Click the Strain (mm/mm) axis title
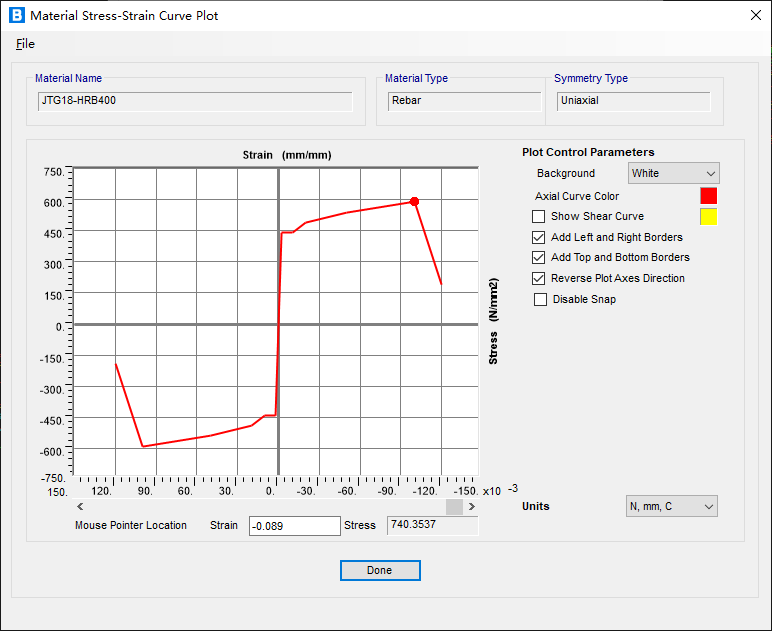 287,155
